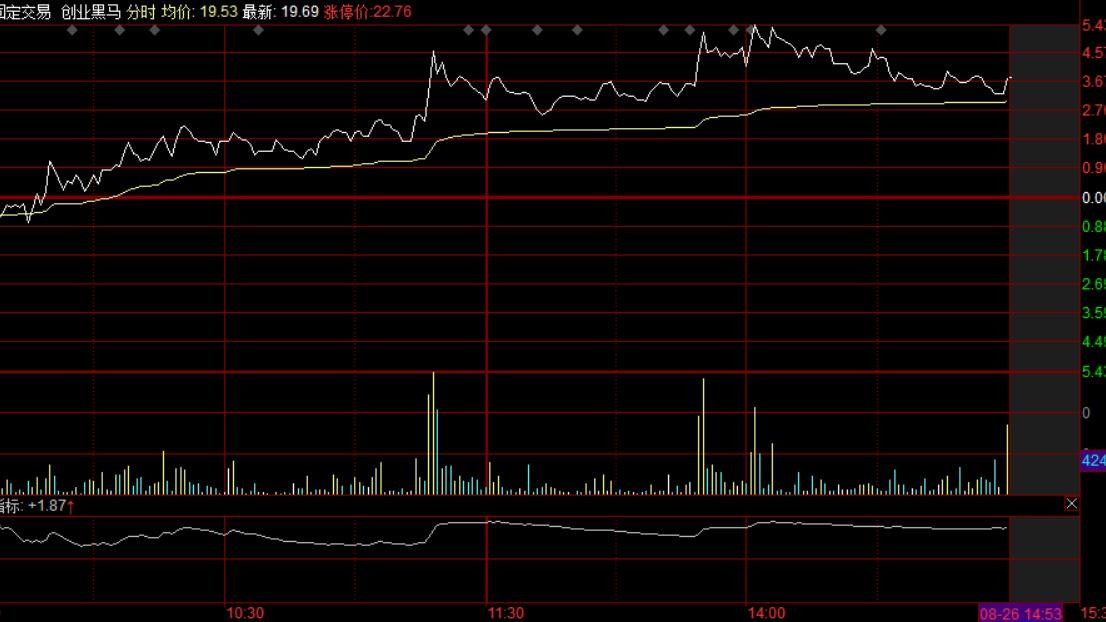Click the 均价 19.53 average price label
Screen dimensions: 1106x622
pos(198,11)
